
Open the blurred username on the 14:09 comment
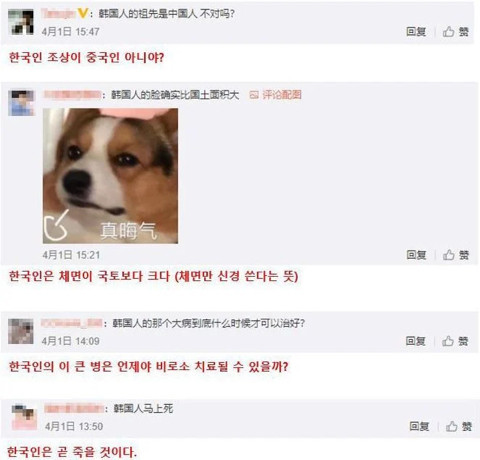pos(71,323)
